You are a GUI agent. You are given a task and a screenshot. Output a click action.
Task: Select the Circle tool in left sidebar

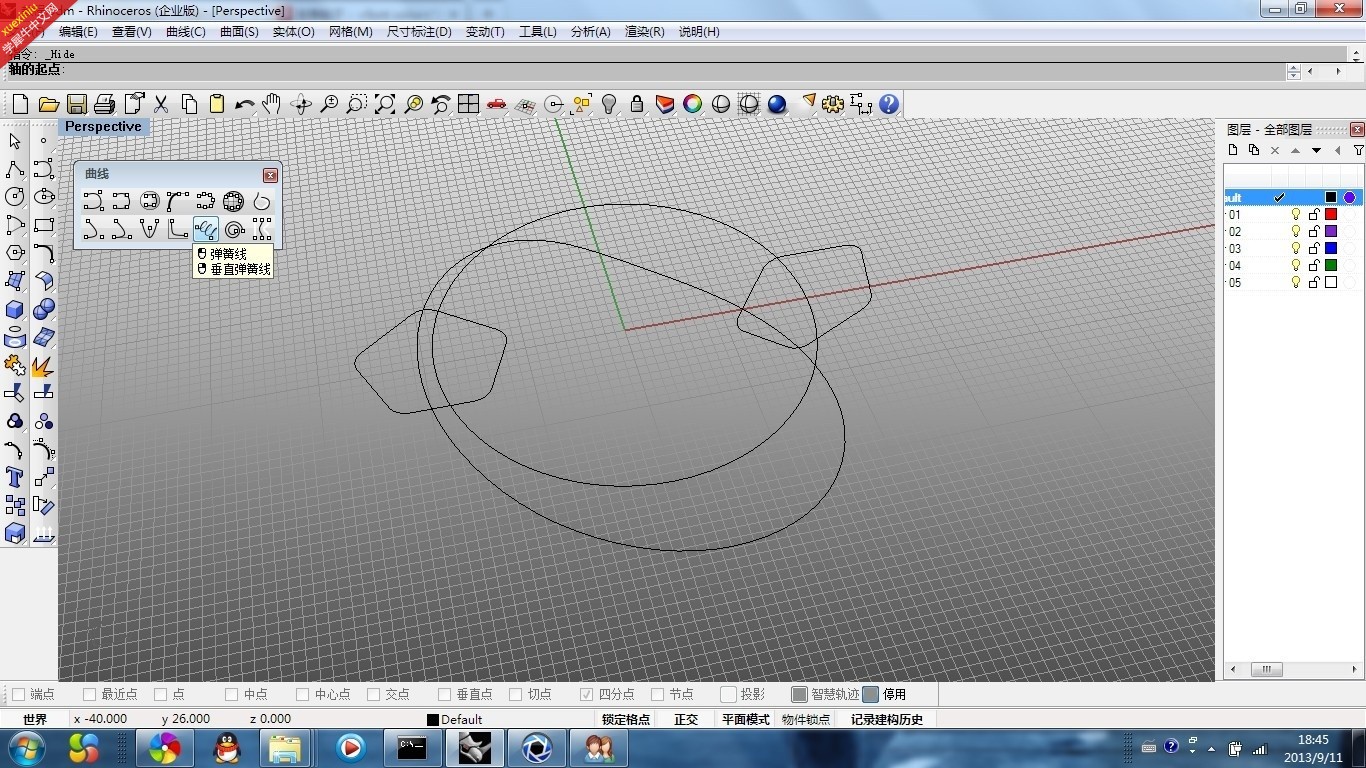pyautogui.click(x=15, y=197)
